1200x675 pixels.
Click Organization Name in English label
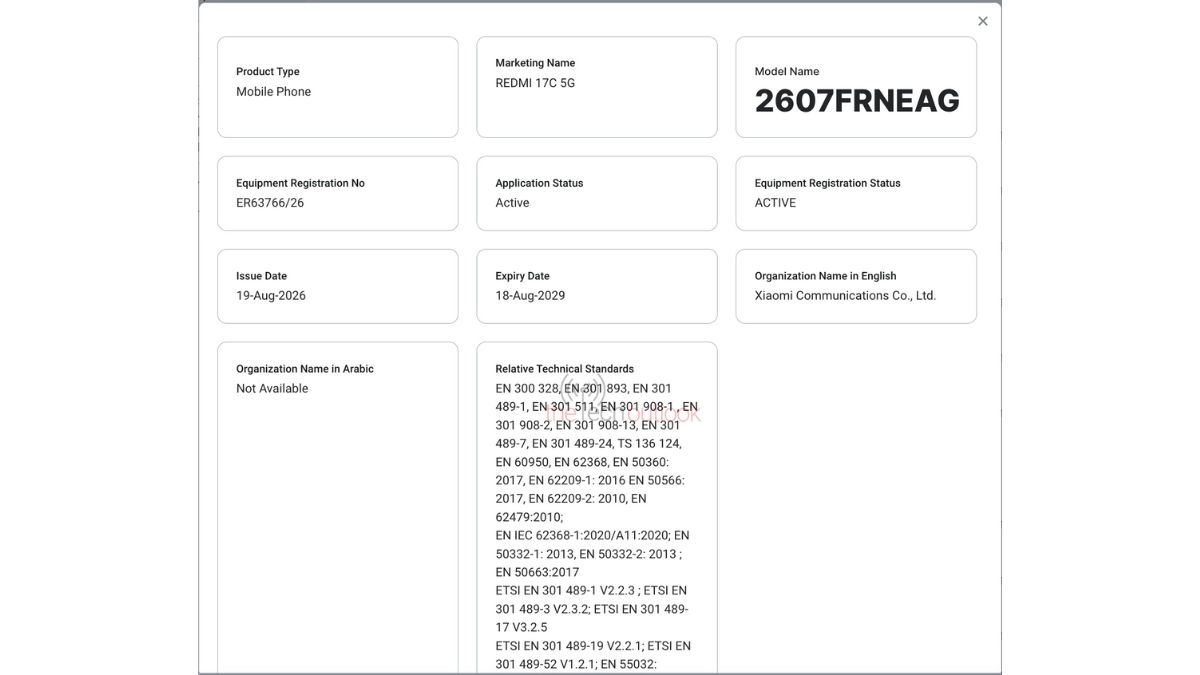[825, 276]
